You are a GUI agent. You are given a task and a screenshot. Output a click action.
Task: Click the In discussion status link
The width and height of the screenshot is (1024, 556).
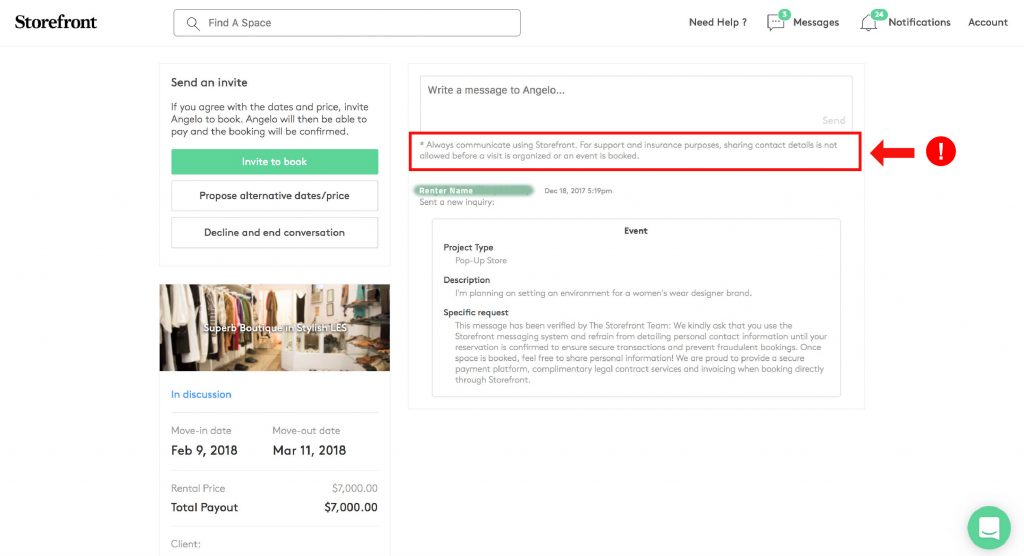[201, 395]
